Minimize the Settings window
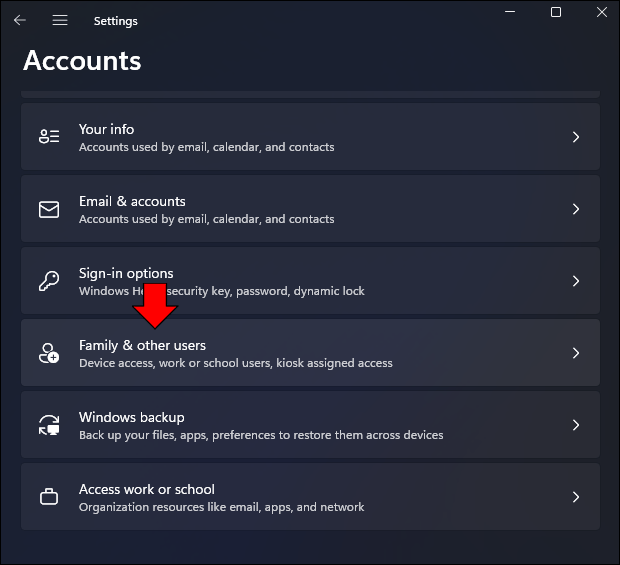The image size is (620, 565). tap(510, 12)
